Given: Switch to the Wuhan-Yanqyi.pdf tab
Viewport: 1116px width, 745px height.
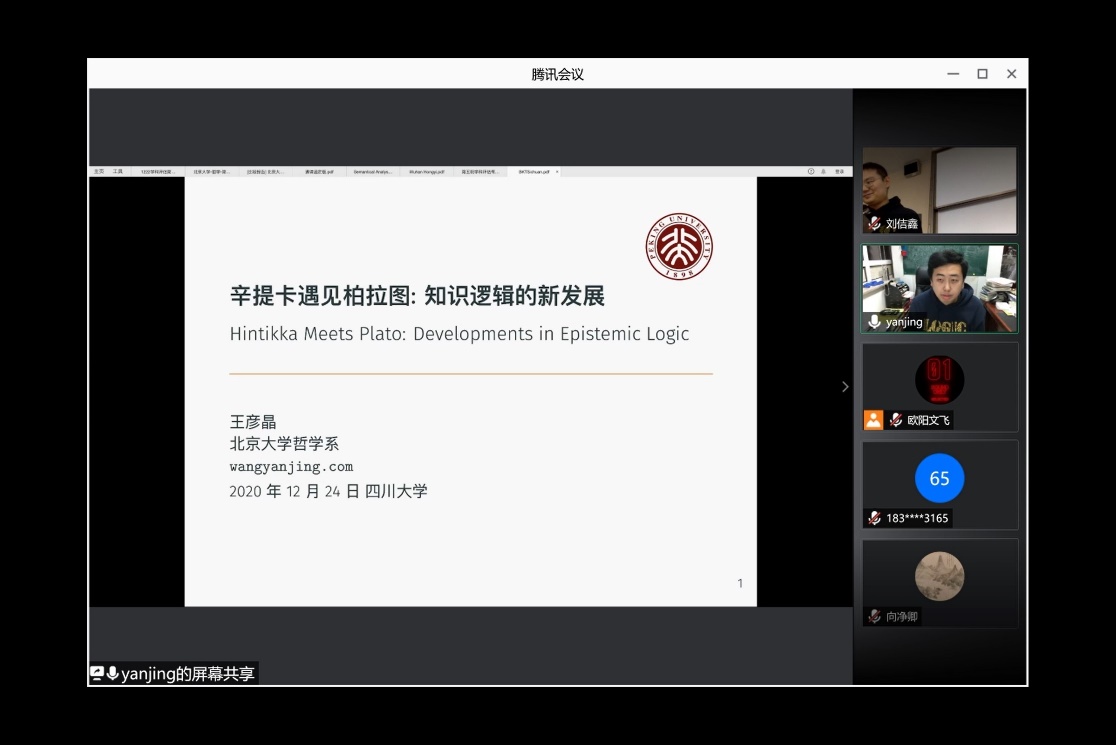Looking at the screenshot, I should click(x=427, y=172).
